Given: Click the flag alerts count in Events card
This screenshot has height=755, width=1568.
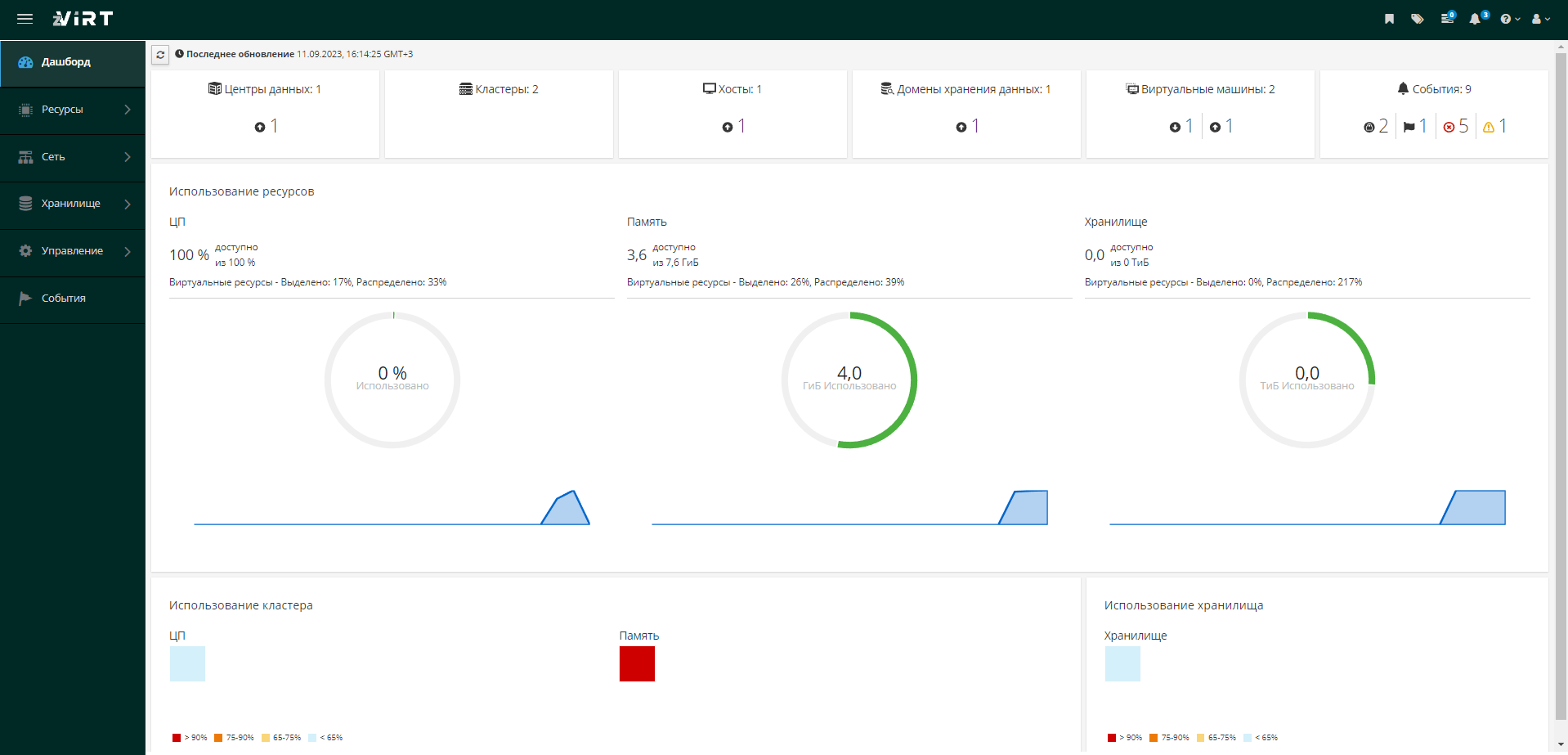Looking at the screenshot, I should click(1415, 126).
